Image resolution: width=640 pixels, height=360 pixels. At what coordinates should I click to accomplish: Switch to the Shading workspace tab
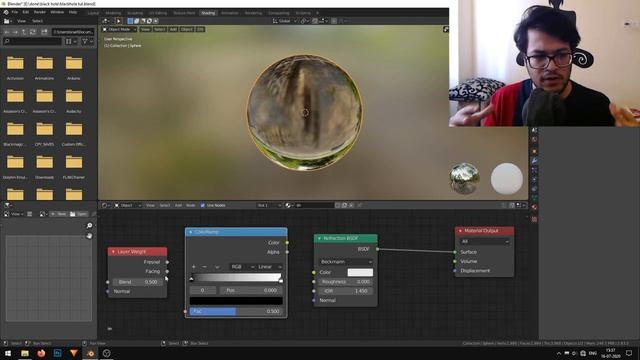[208, 13]
